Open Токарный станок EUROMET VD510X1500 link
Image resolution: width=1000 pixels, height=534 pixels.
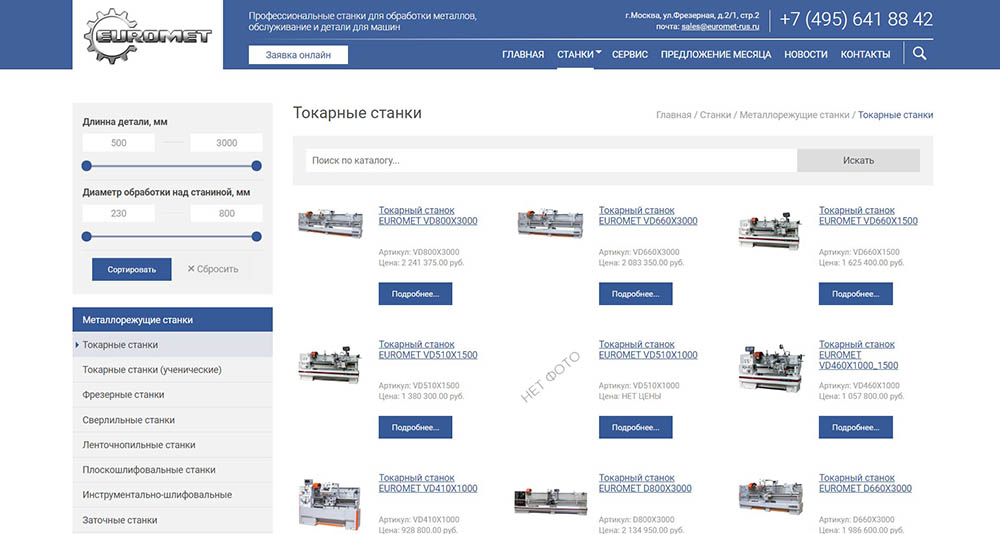pyautogui.click(x=428, y=350)
